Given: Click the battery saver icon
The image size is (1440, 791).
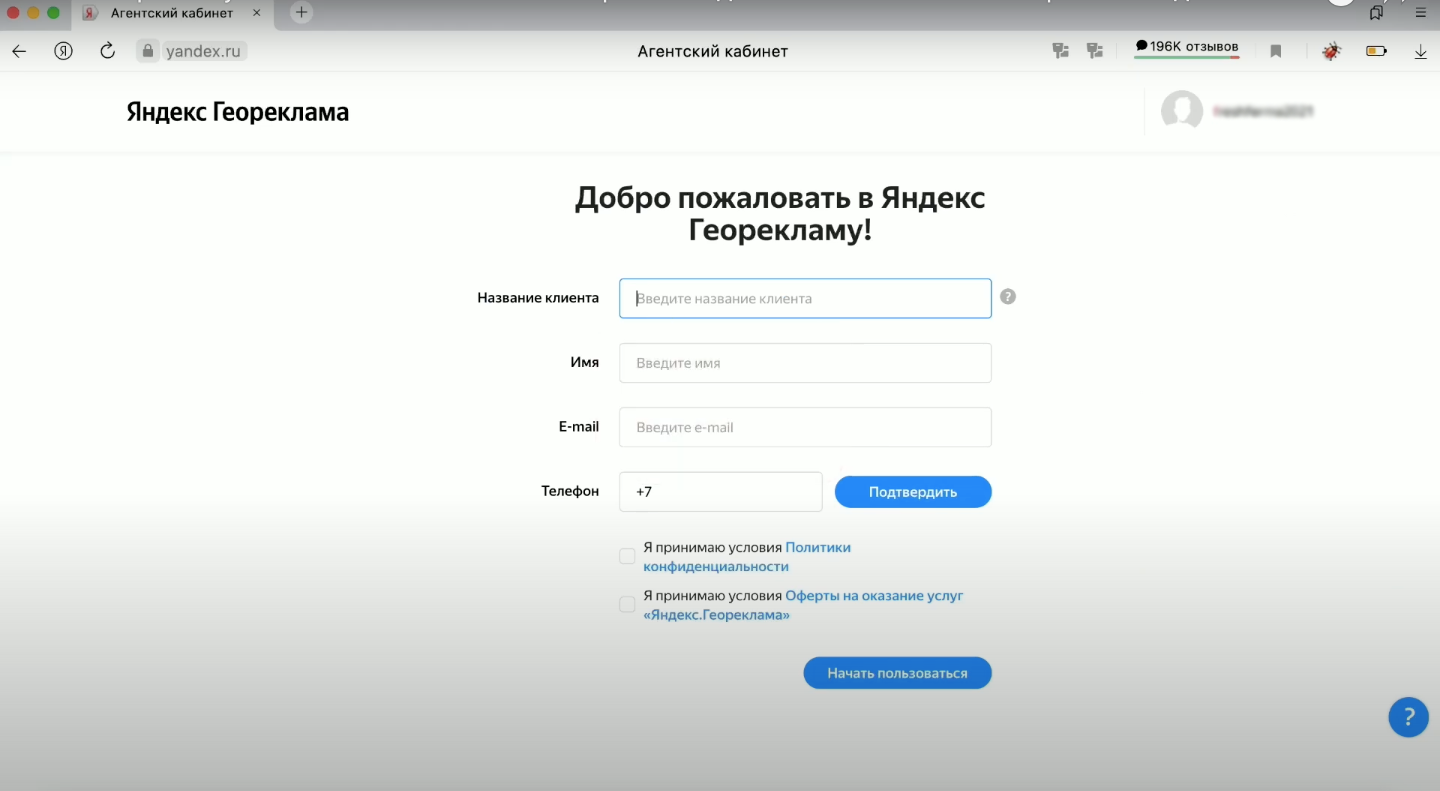Looking at the screenshot, I should (x=1377, y=51).
